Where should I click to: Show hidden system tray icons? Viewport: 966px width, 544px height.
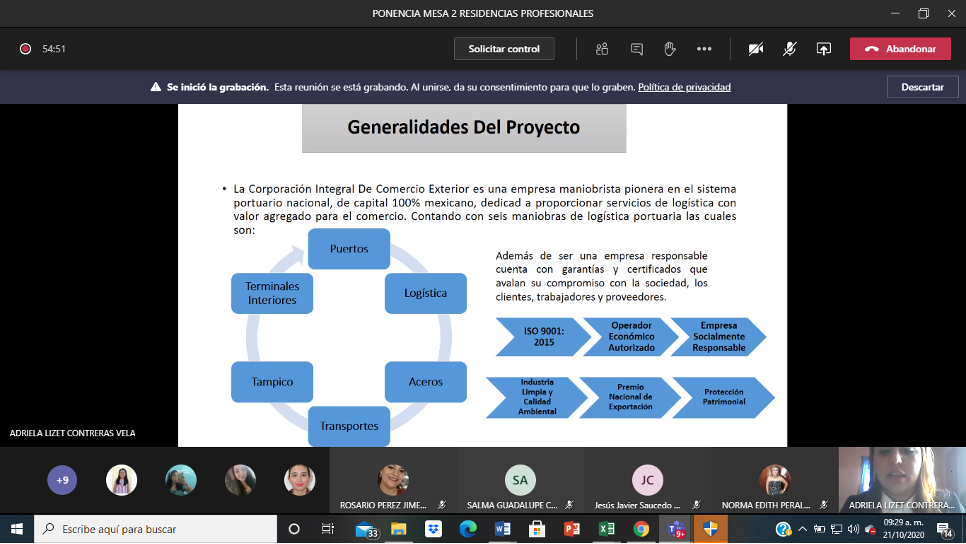tap(802, 529)
